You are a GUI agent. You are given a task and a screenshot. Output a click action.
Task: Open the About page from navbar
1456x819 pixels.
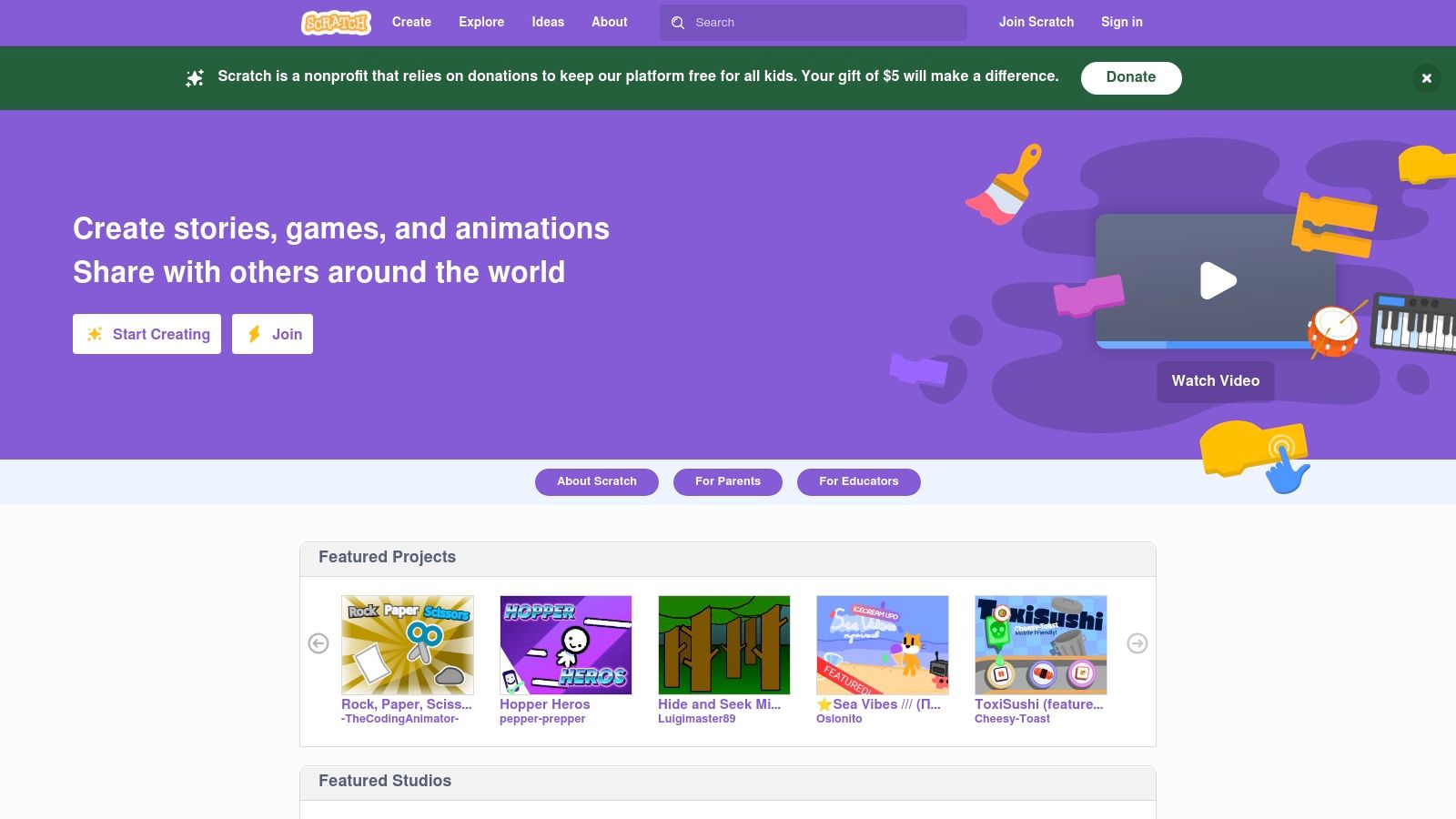click(610, 22)
